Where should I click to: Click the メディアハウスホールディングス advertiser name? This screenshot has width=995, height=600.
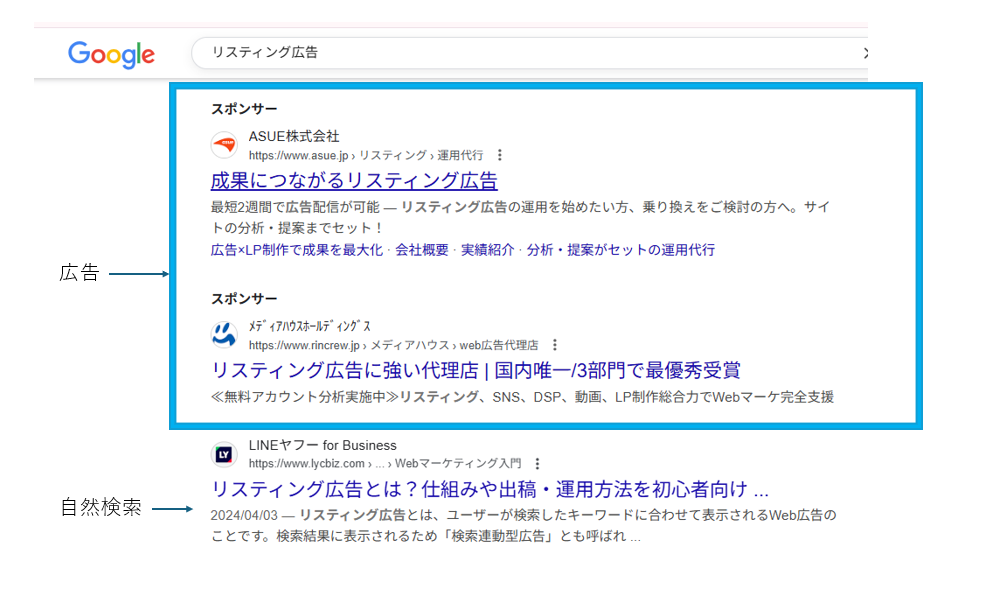point(310,327)
